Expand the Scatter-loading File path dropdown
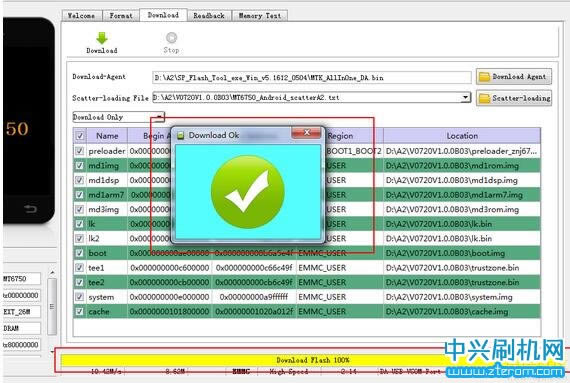 tap(466, 97)
